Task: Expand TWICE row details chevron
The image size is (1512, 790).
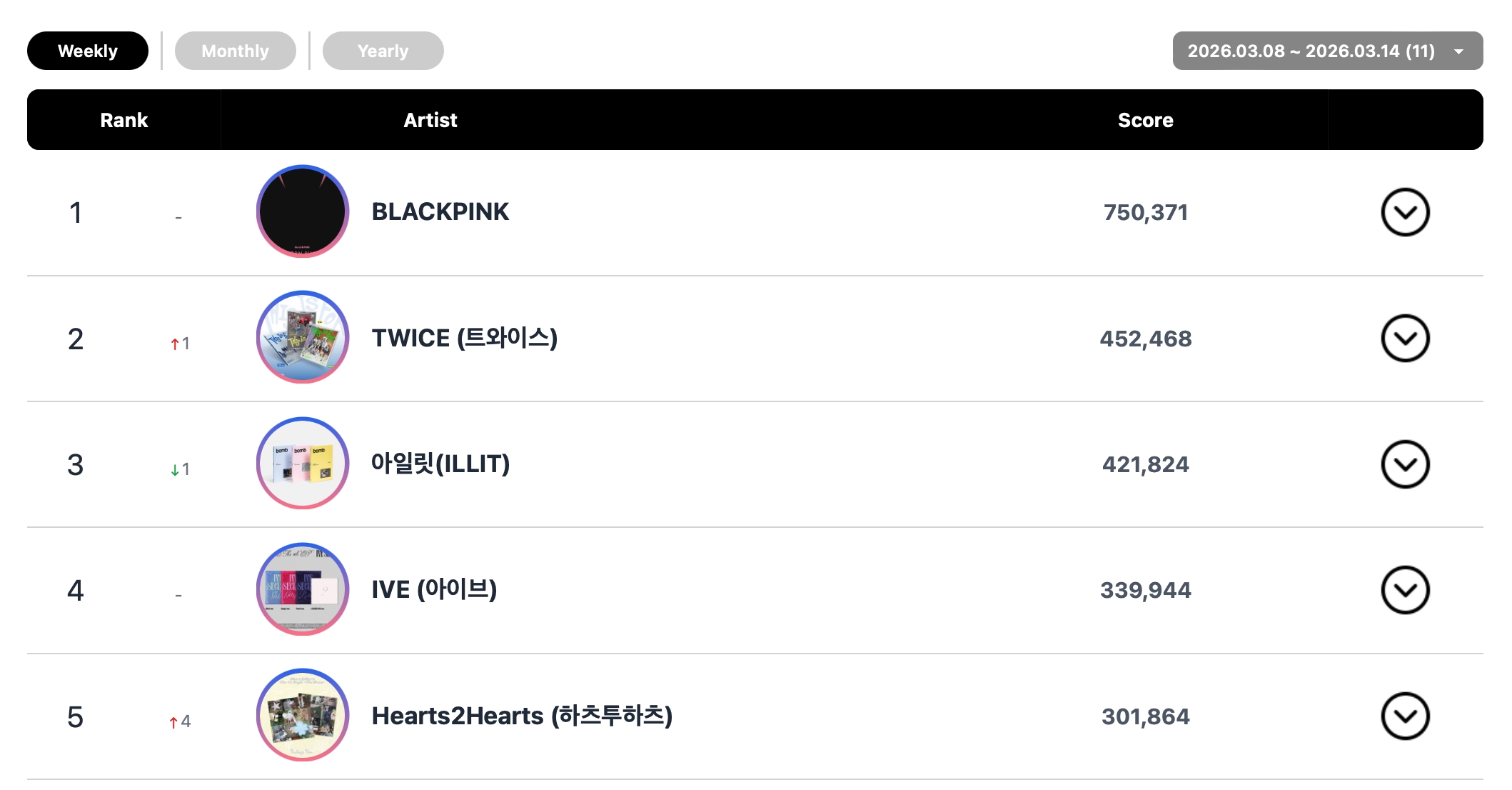Action: pyautogui.click(x=1404, y=339)
